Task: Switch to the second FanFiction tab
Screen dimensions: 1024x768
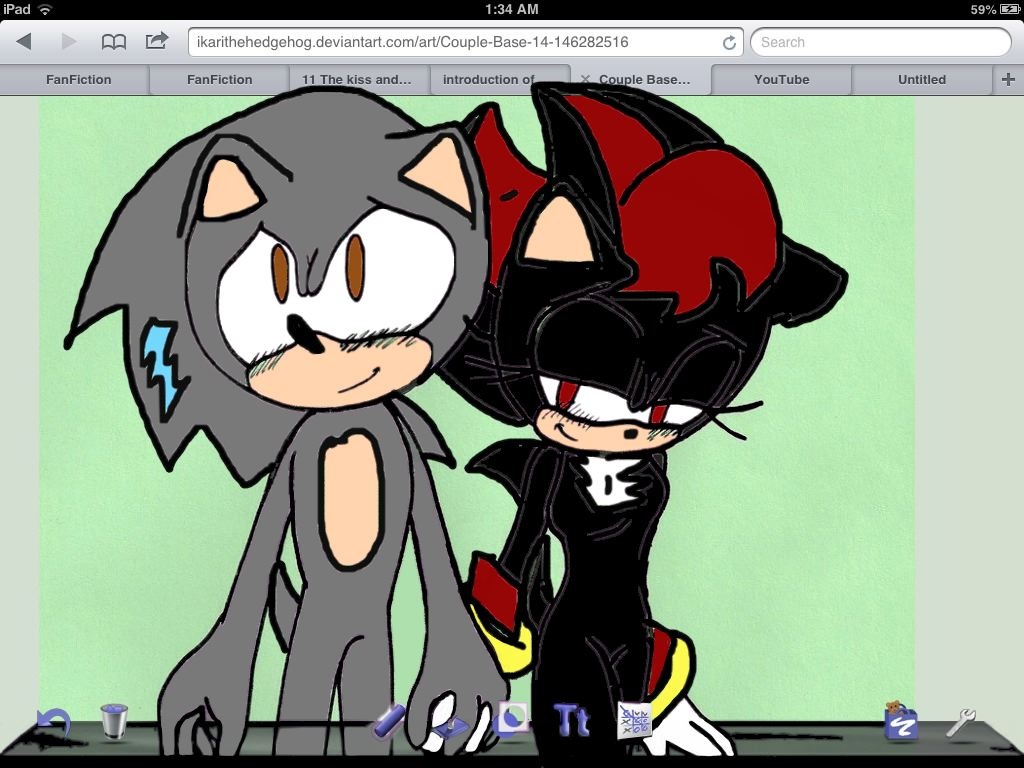Action: (x=219, y=80)
